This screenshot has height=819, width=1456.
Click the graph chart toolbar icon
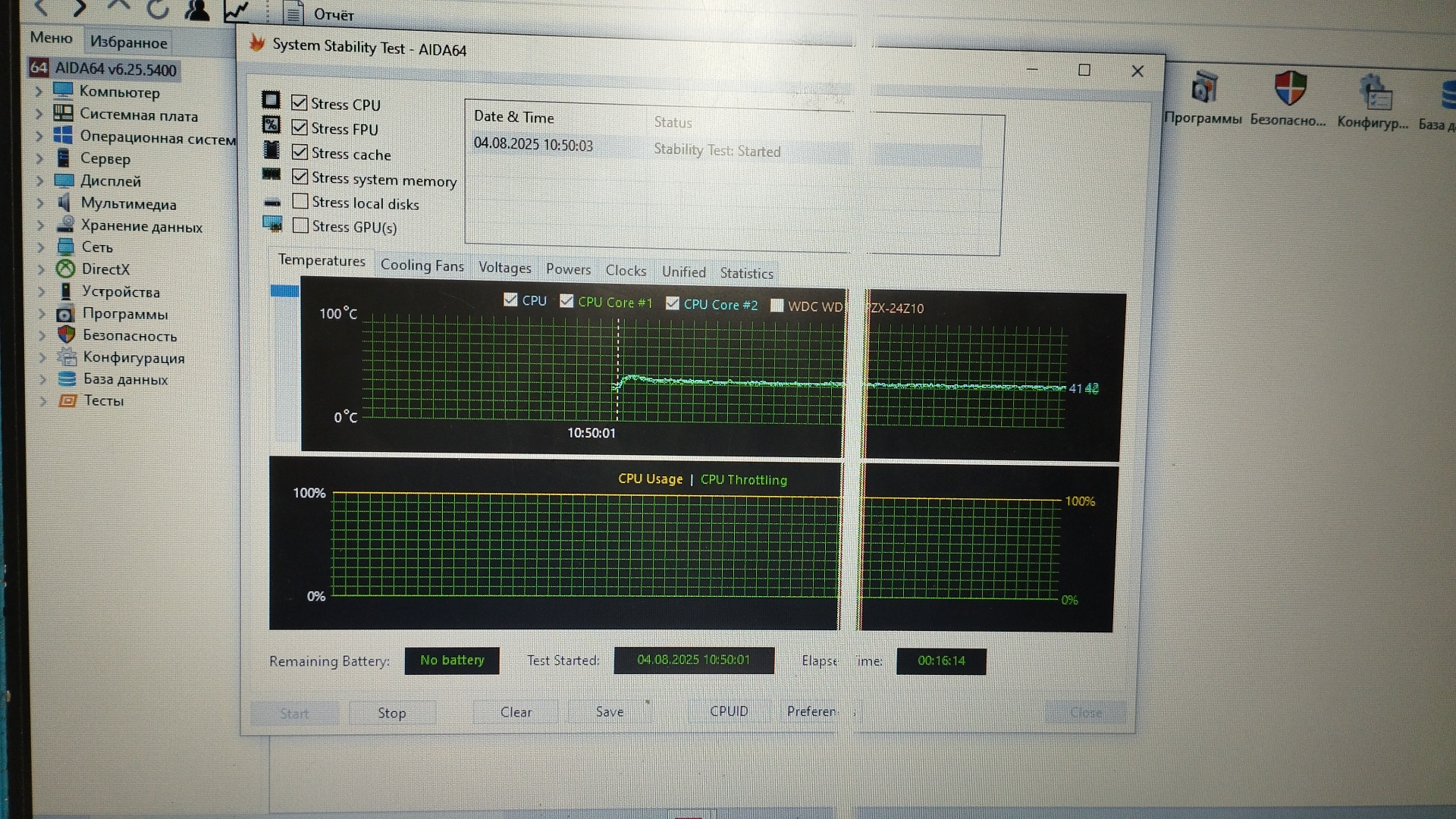tap(237, 10)
